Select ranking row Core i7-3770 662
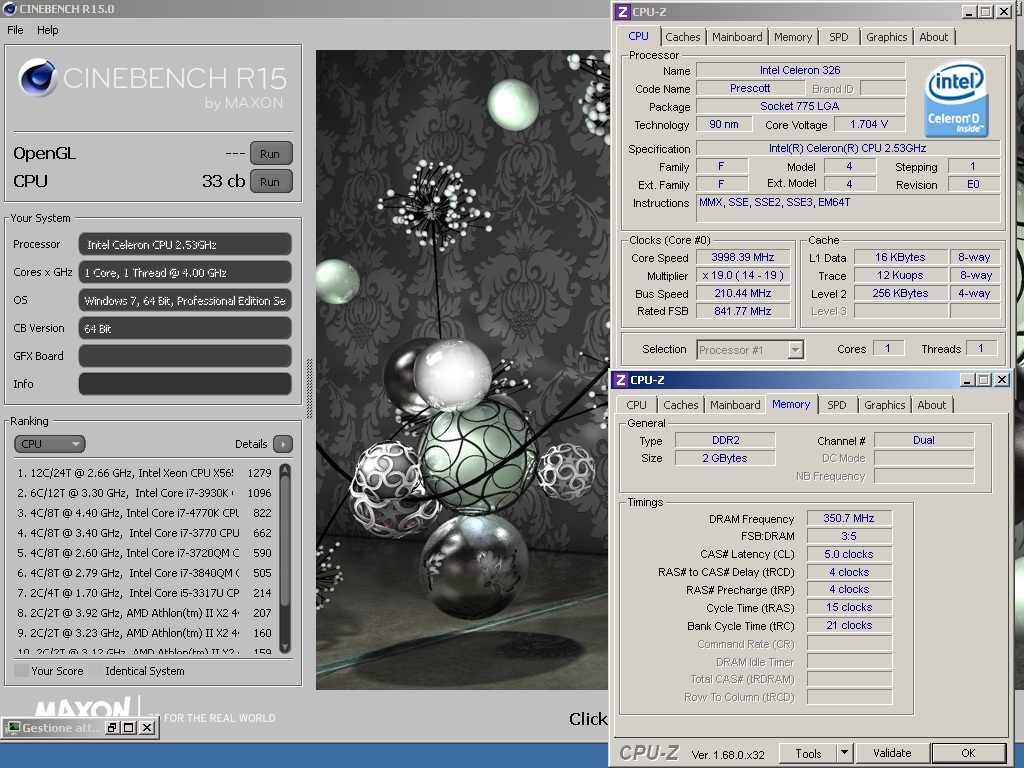1024x768 pixels. point(144,533)
